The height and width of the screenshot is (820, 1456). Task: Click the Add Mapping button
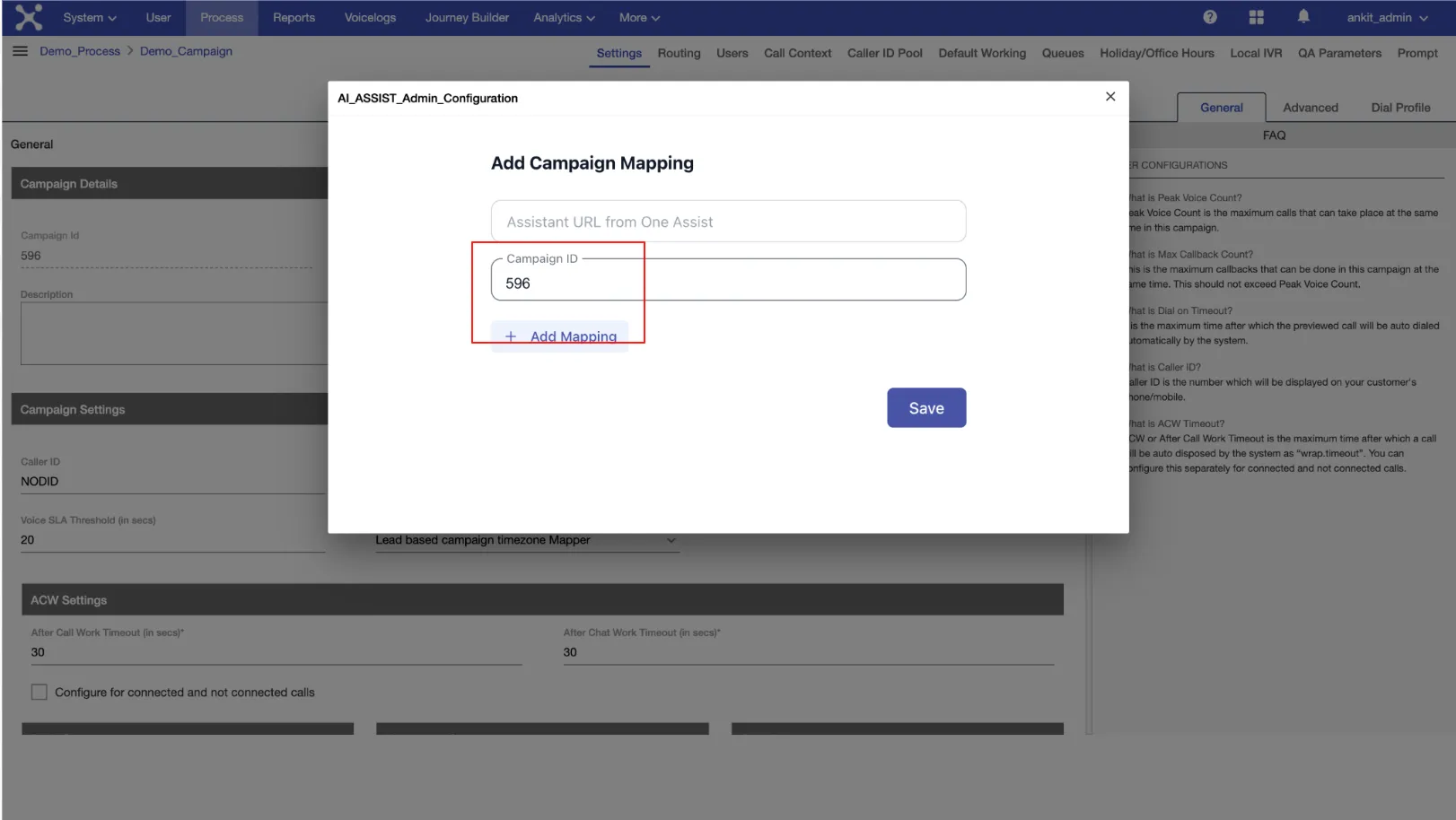559,336
